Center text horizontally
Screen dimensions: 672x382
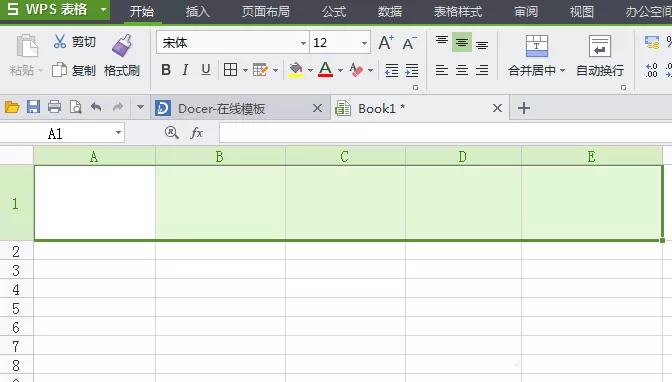pos(462,70)
